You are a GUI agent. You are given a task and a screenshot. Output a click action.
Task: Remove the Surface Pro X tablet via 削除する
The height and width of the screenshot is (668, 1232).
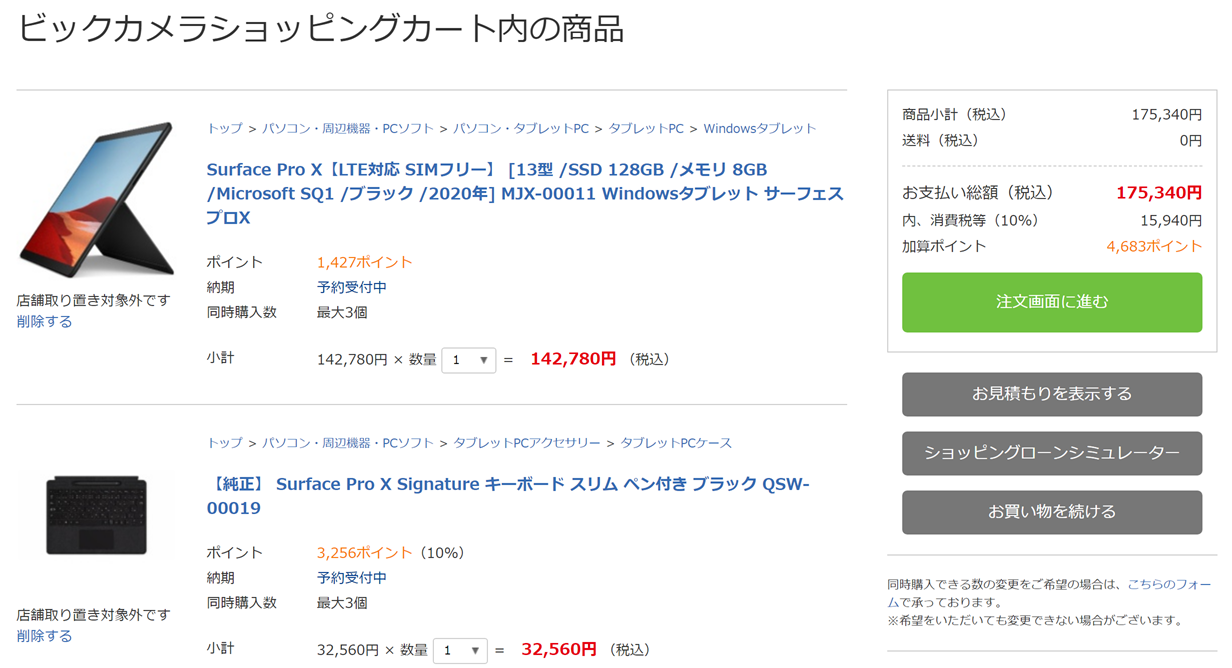click(x=45, y=322)
